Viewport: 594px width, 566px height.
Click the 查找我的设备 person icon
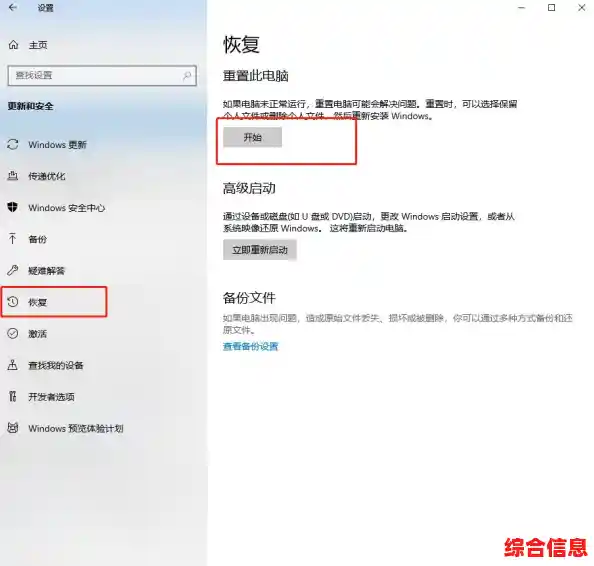coord(13,365)
